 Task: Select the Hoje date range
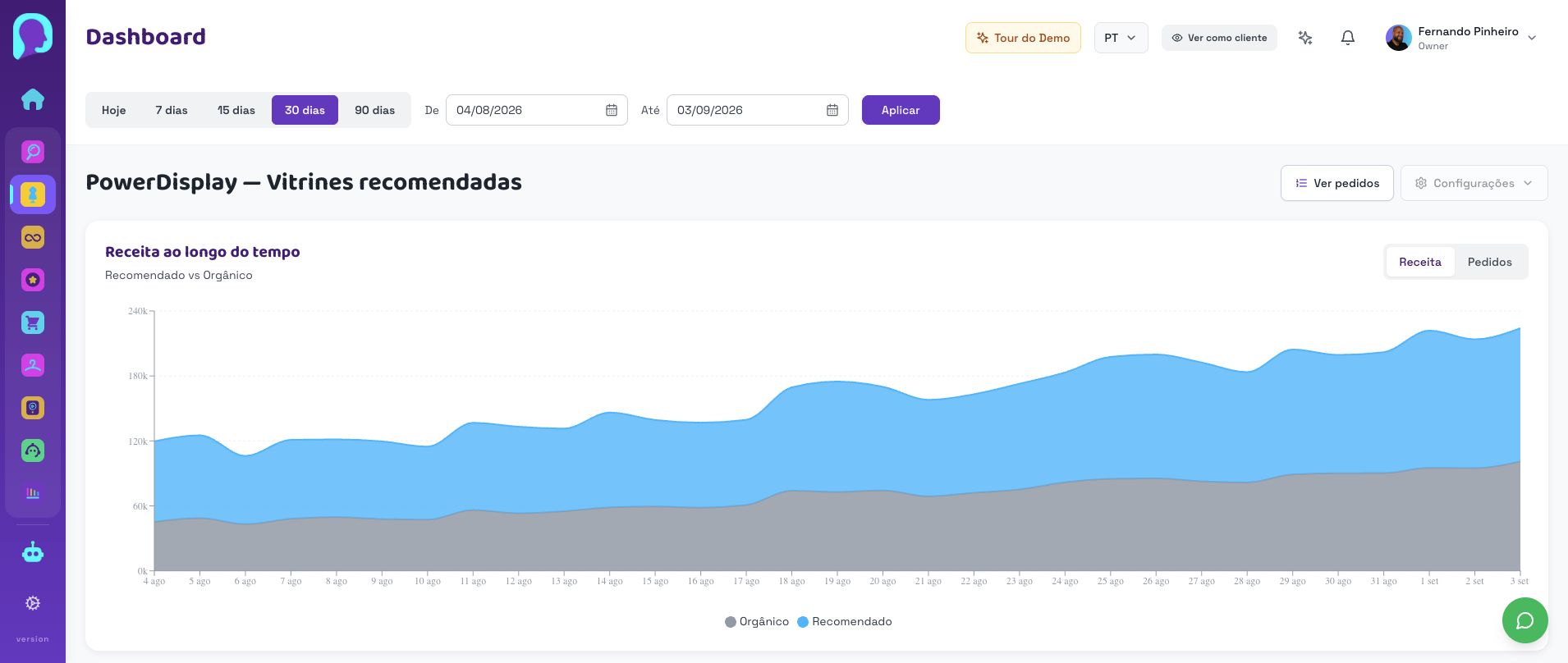(x=114, y=110)
